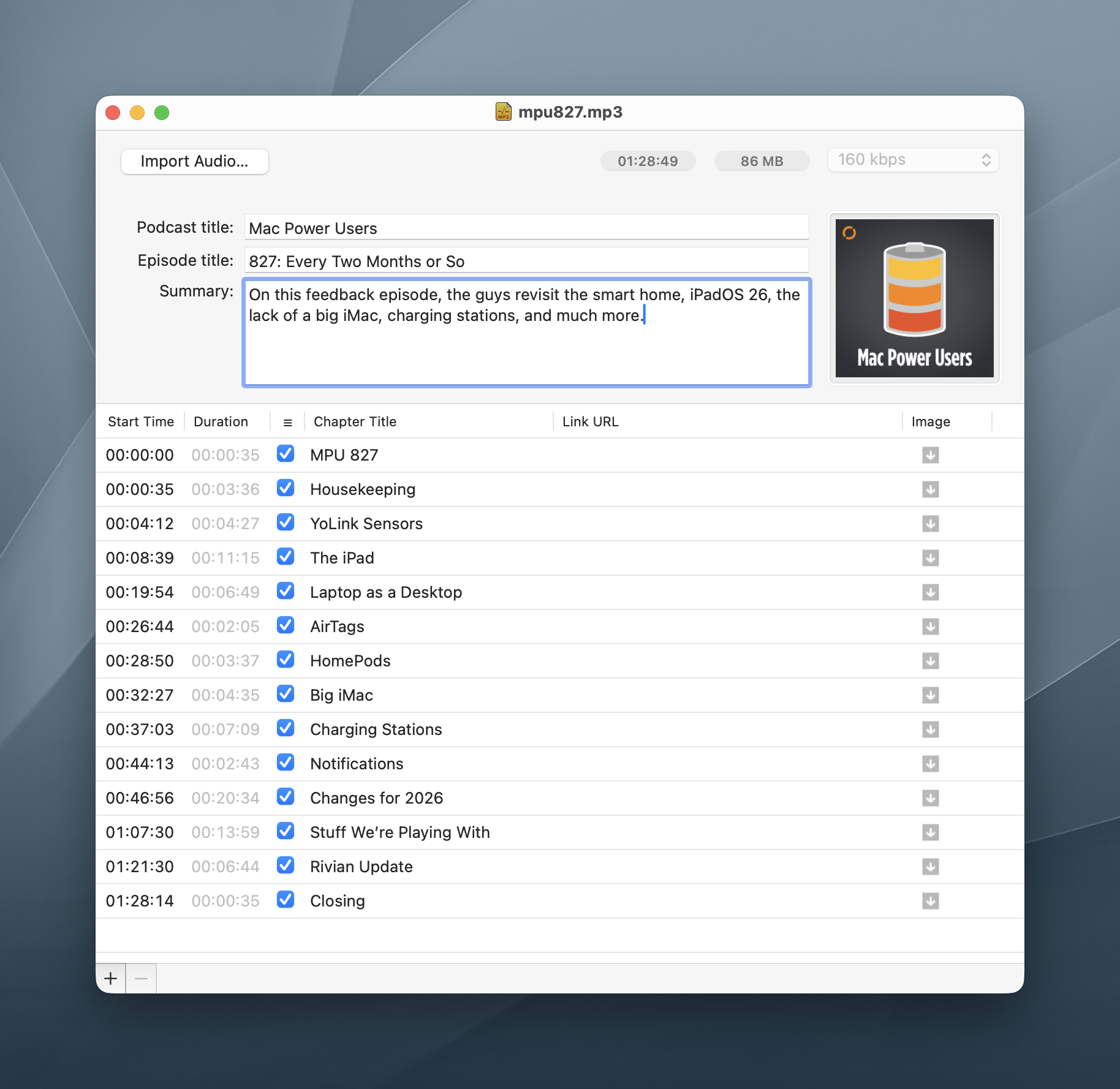
Task: Click image icon in YoLink Sensors row
Action: click(930, 524)
